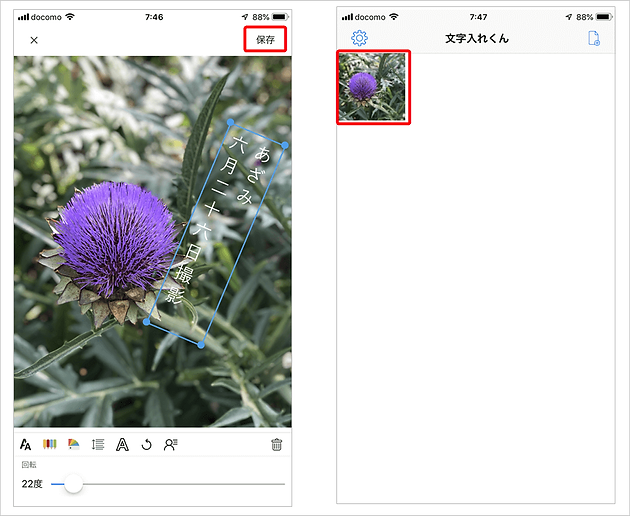Click the 7:46 clock in status bar
The image size is (630, 516).
[x=154, y=17]
